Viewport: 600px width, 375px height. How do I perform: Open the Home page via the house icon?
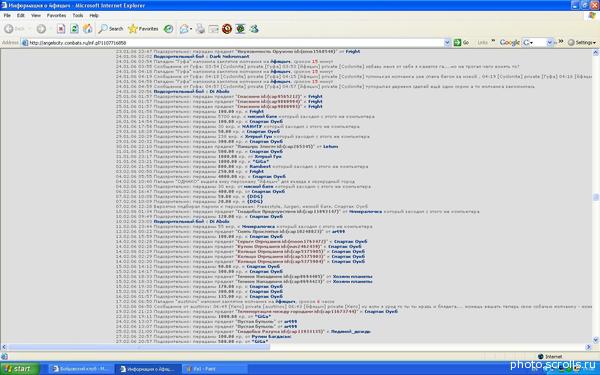pos(88,29)
